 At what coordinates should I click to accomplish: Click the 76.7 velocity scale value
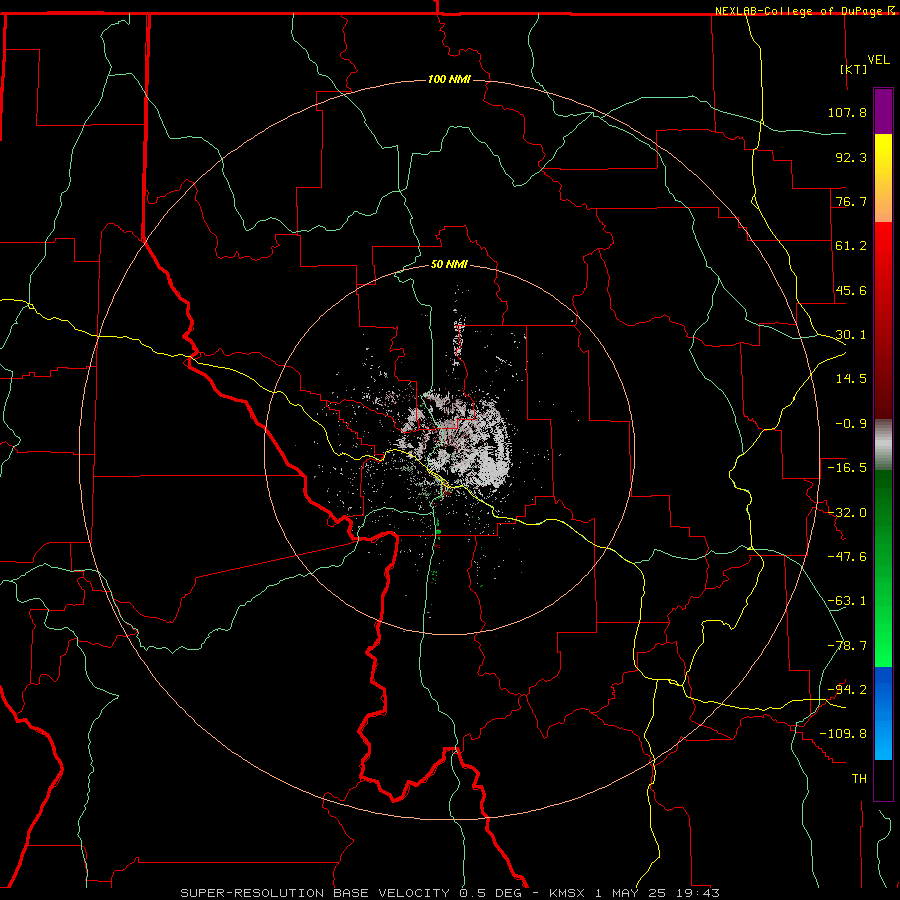pos(851,201)
